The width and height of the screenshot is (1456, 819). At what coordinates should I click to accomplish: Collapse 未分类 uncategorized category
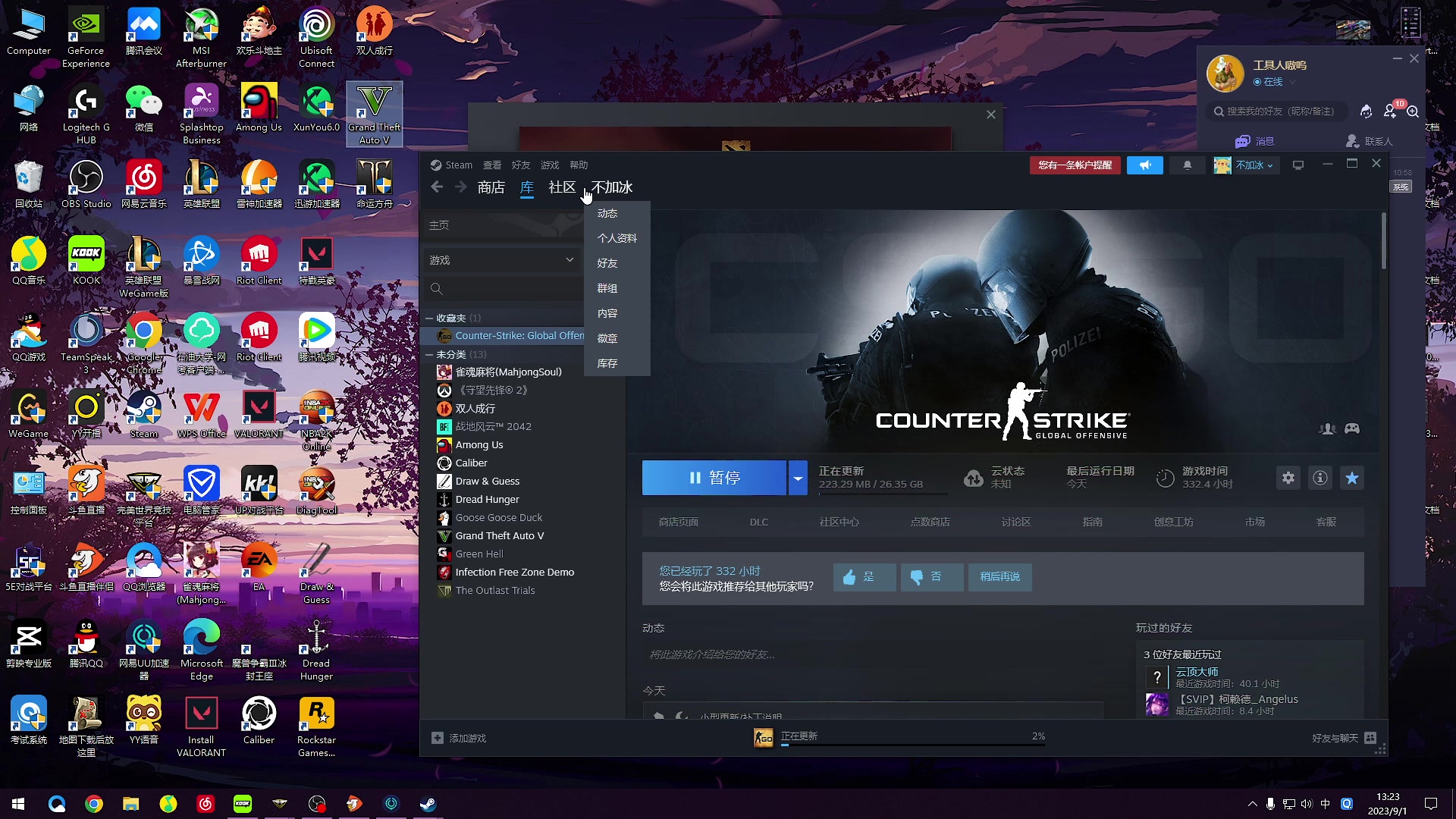click(x=429, y=355)
